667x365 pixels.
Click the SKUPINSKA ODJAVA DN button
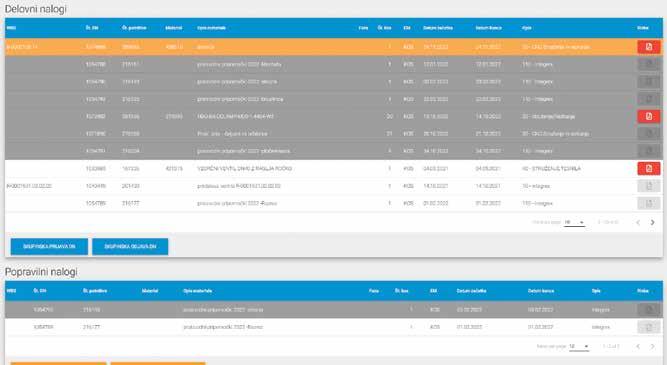tap(130, 247)
